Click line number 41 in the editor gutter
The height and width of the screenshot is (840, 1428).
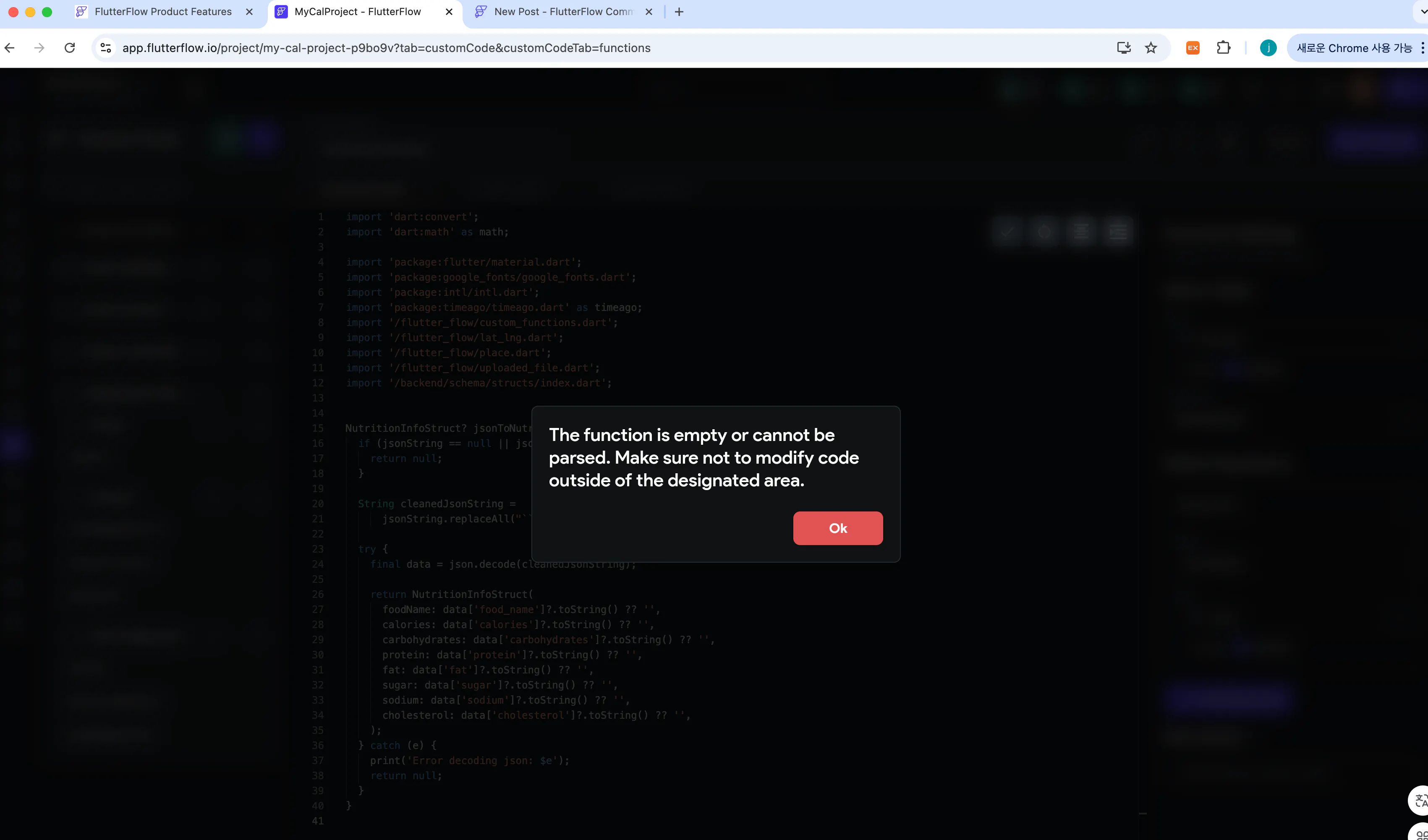[318, 821]
